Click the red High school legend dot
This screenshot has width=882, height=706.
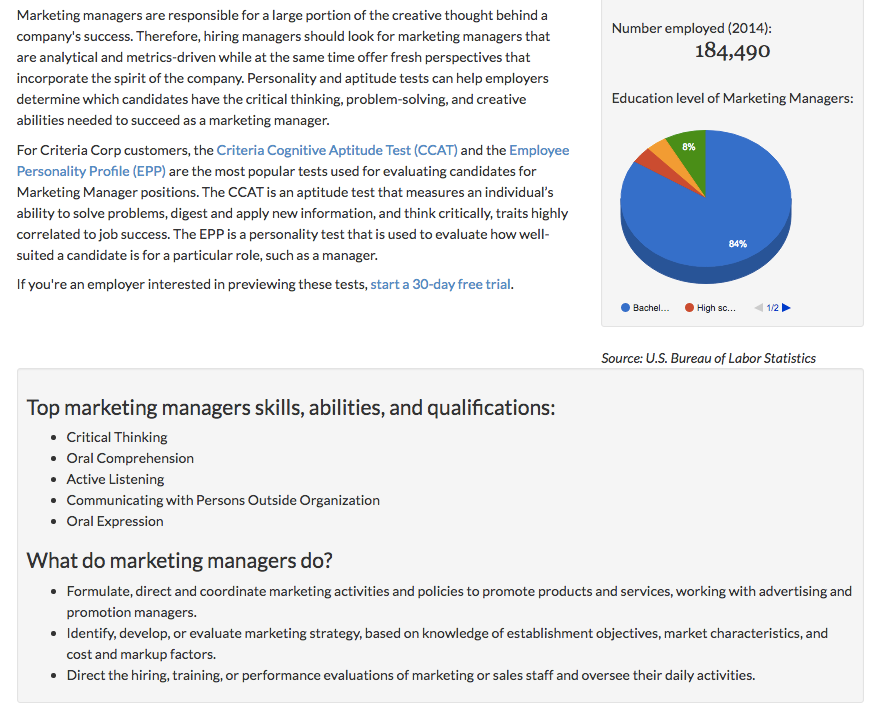pyautogui.click(x=689, y=308)
